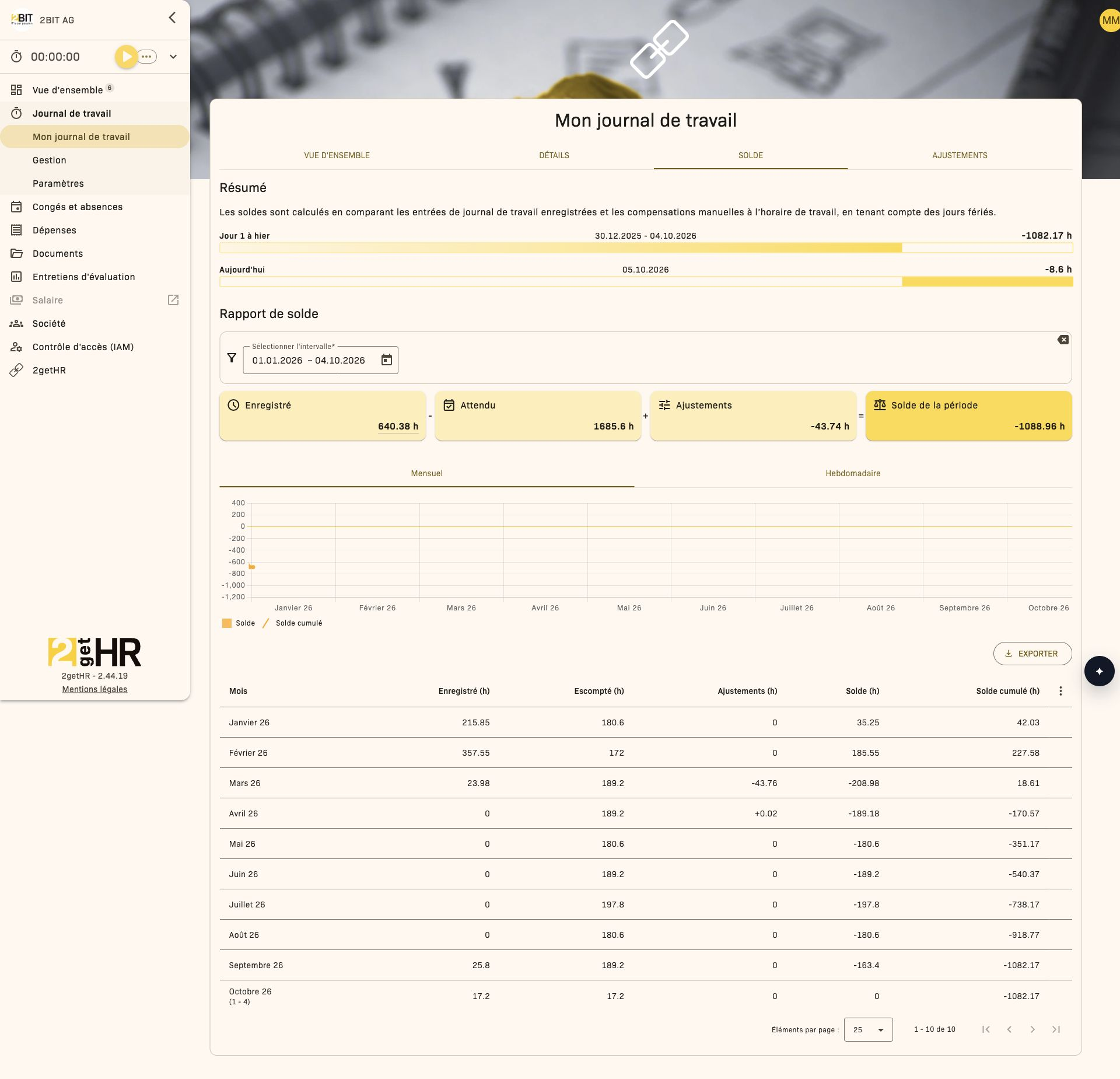
Task: Select the Mensuel chart view
Action: click(426, 473)
